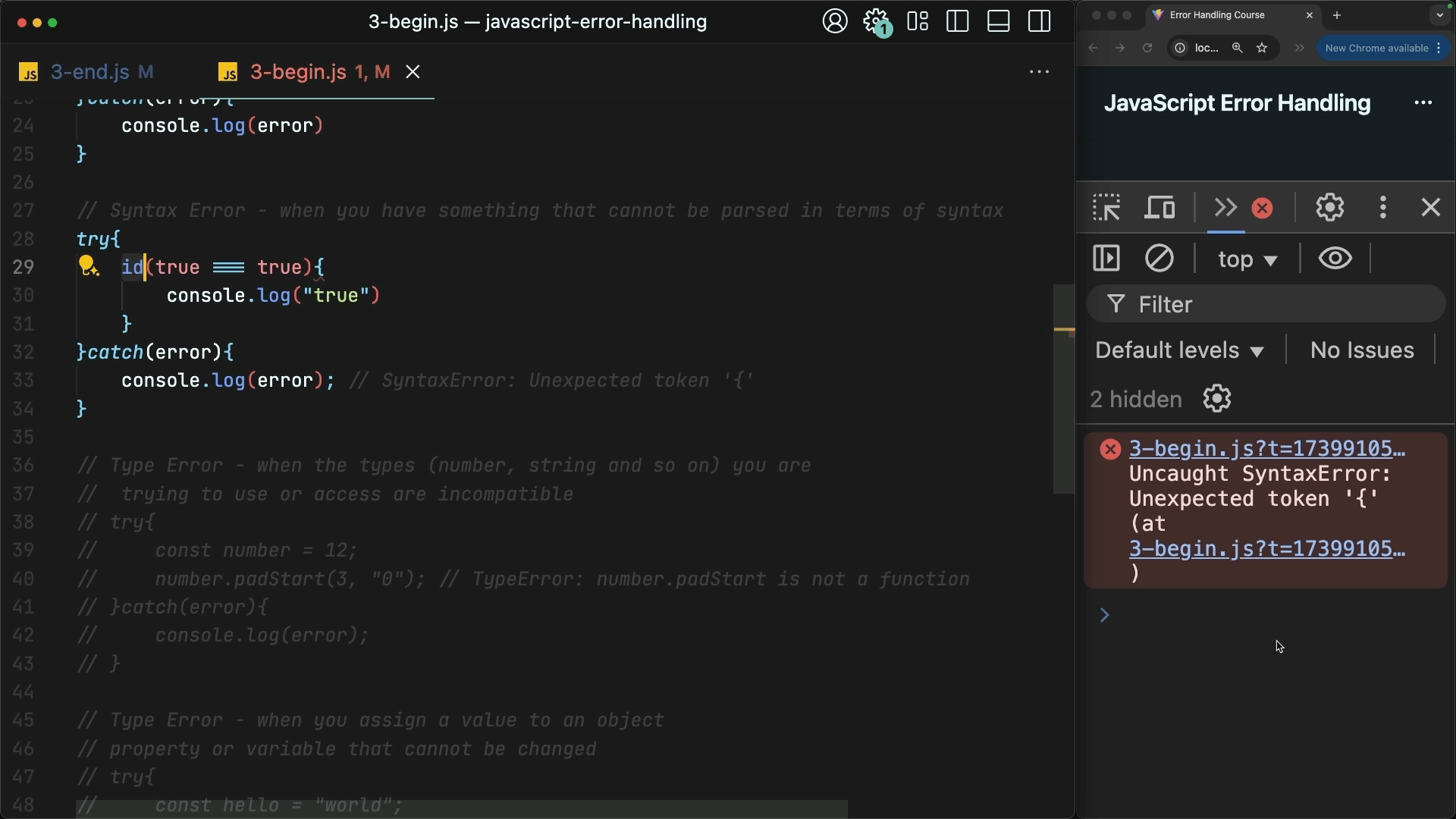The width and height of the screenshot is (1456, 819).
Task: Open VS Code Accounts icon
Action: [x=834, y=21]
